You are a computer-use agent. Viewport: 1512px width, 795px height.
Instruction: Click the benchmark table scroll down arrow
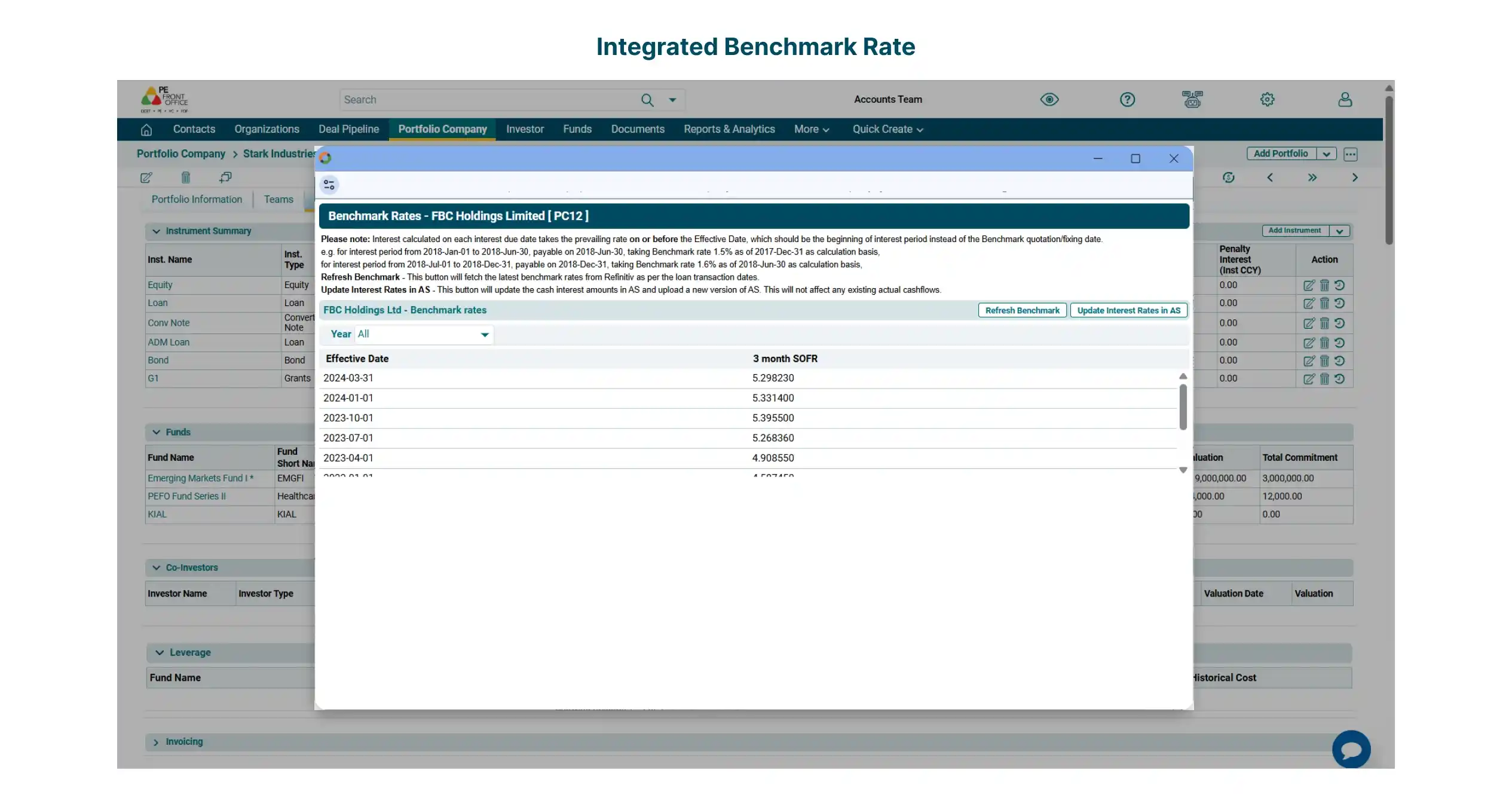(1183, 470)
